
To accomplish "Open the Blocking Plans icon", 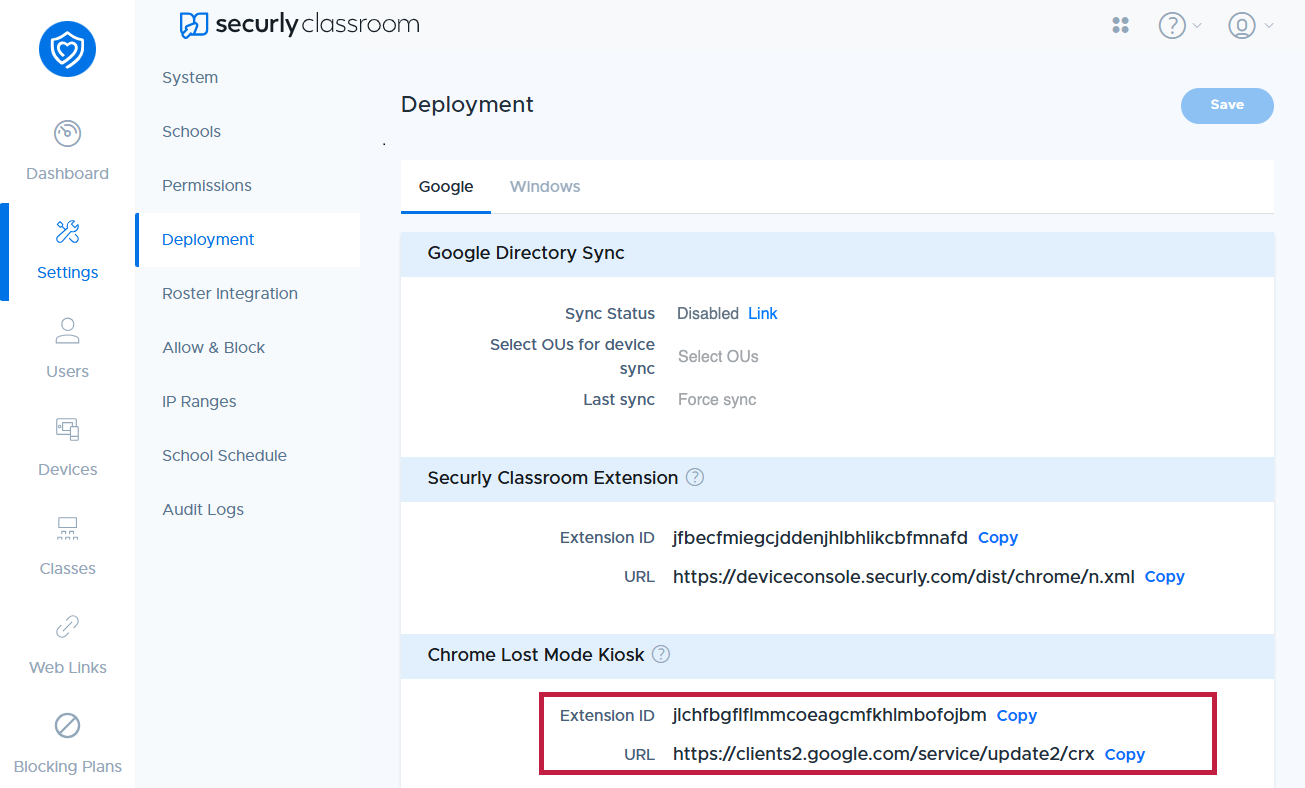I will pyautogui.click(x=67, y=725).
